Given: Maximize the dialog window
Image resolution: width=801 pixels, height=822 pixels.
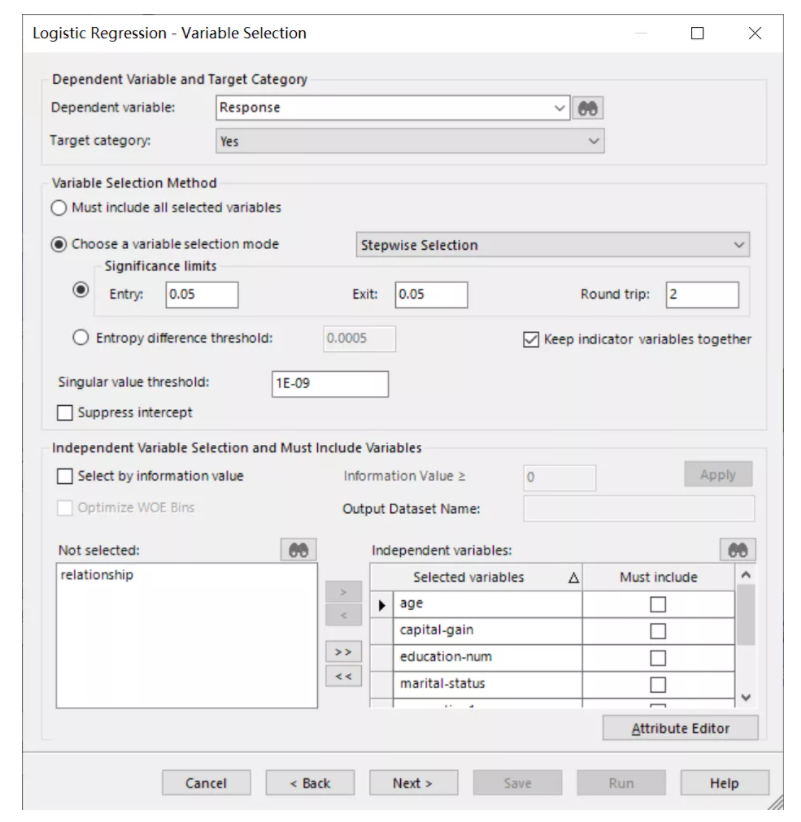Looking at the screenshot, I should pyautogui.click(x=697, y=34).
